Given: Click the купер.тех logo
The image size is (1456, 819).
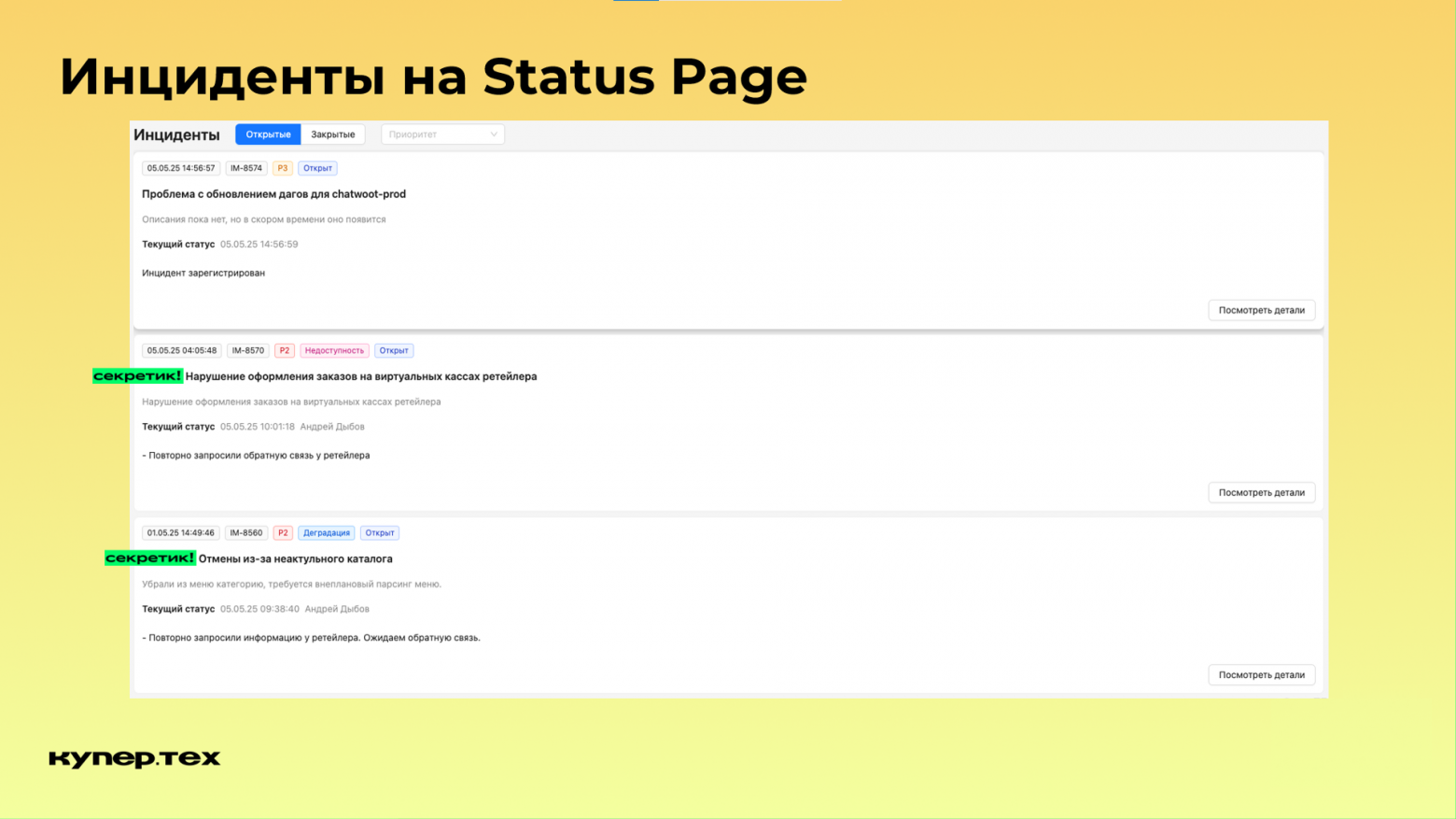Looking at the screenshot, I should coord(134,757).
